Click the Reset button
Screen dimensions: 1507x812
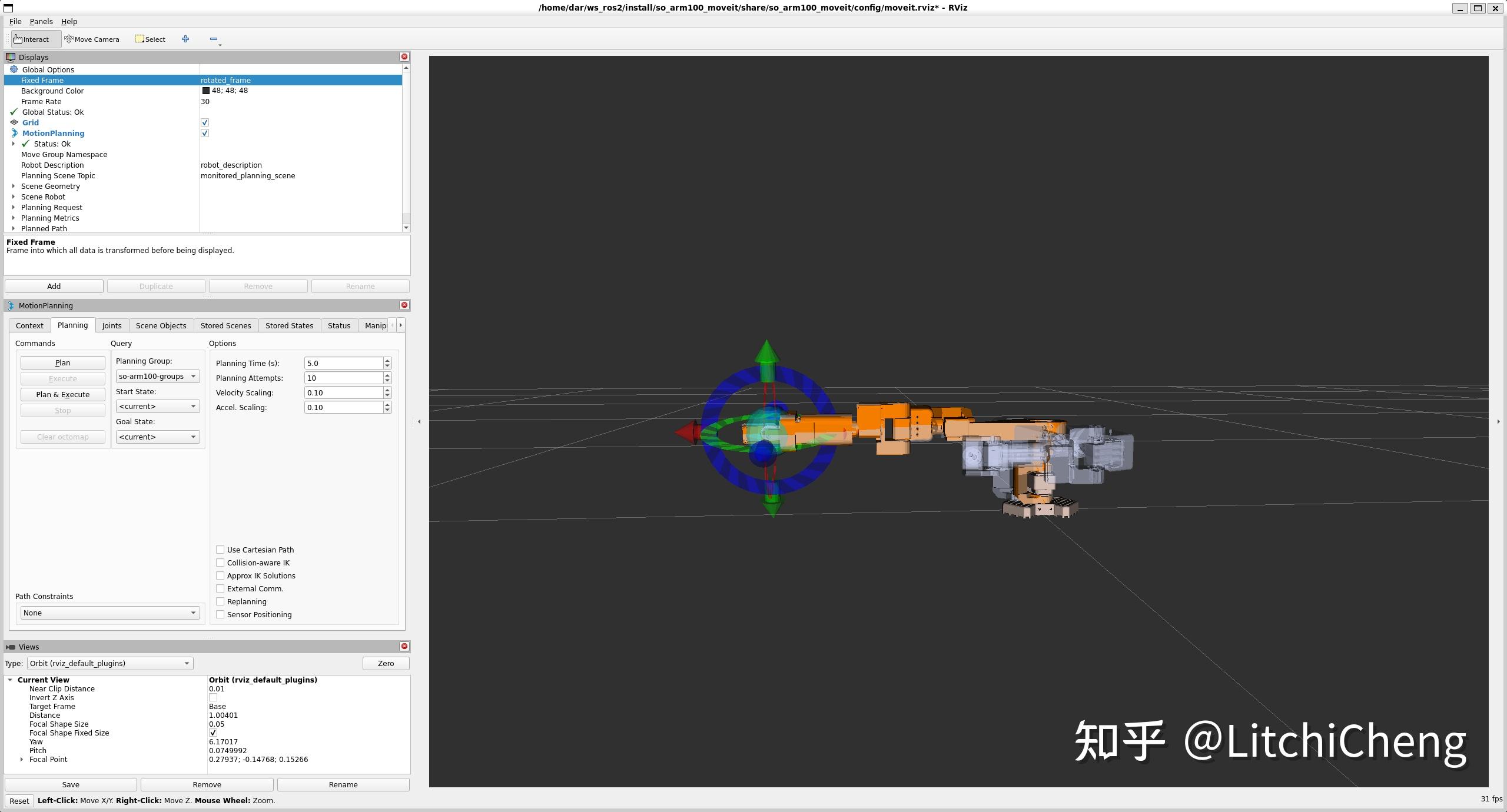tap(19, 800)
